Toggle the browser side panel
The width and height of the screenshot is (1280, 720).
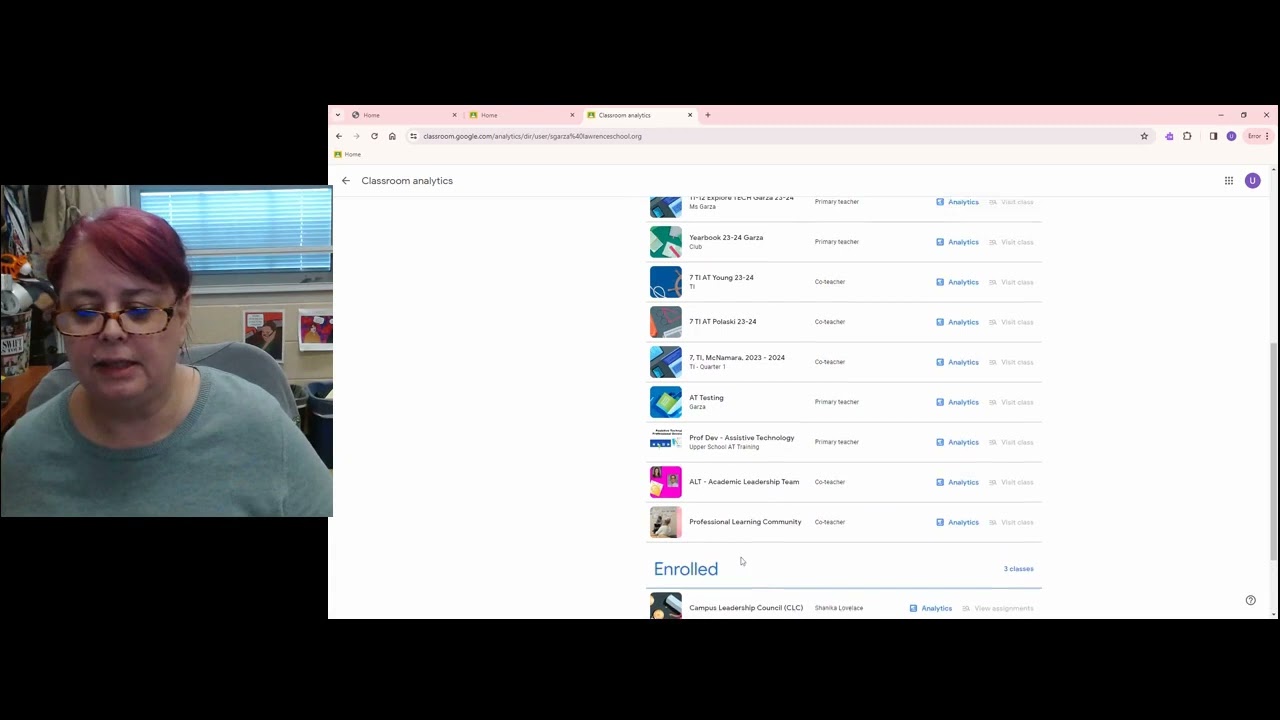coord(1213,136)
